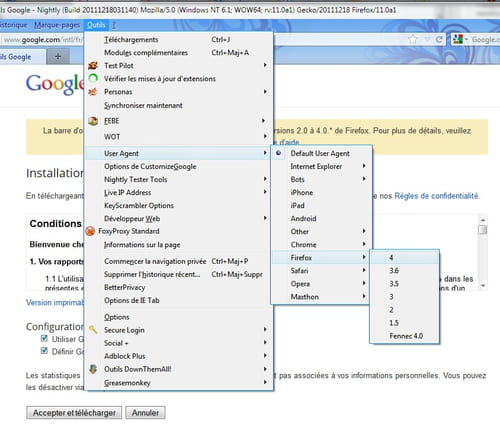Select the iPhone user agent
500x425 pixels.
pos(321,192)
